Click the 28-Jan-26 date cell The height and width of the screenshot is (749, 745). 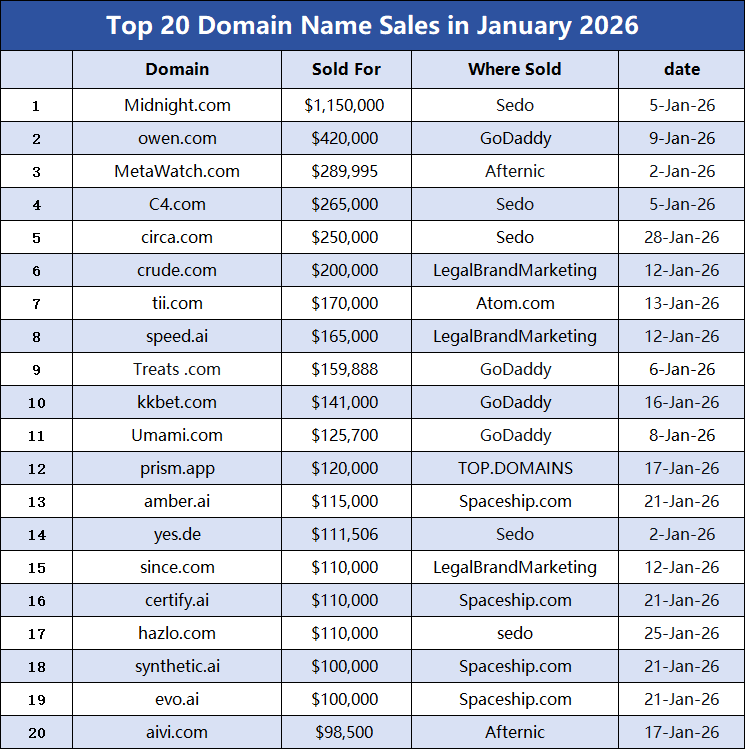coord(682,237)
